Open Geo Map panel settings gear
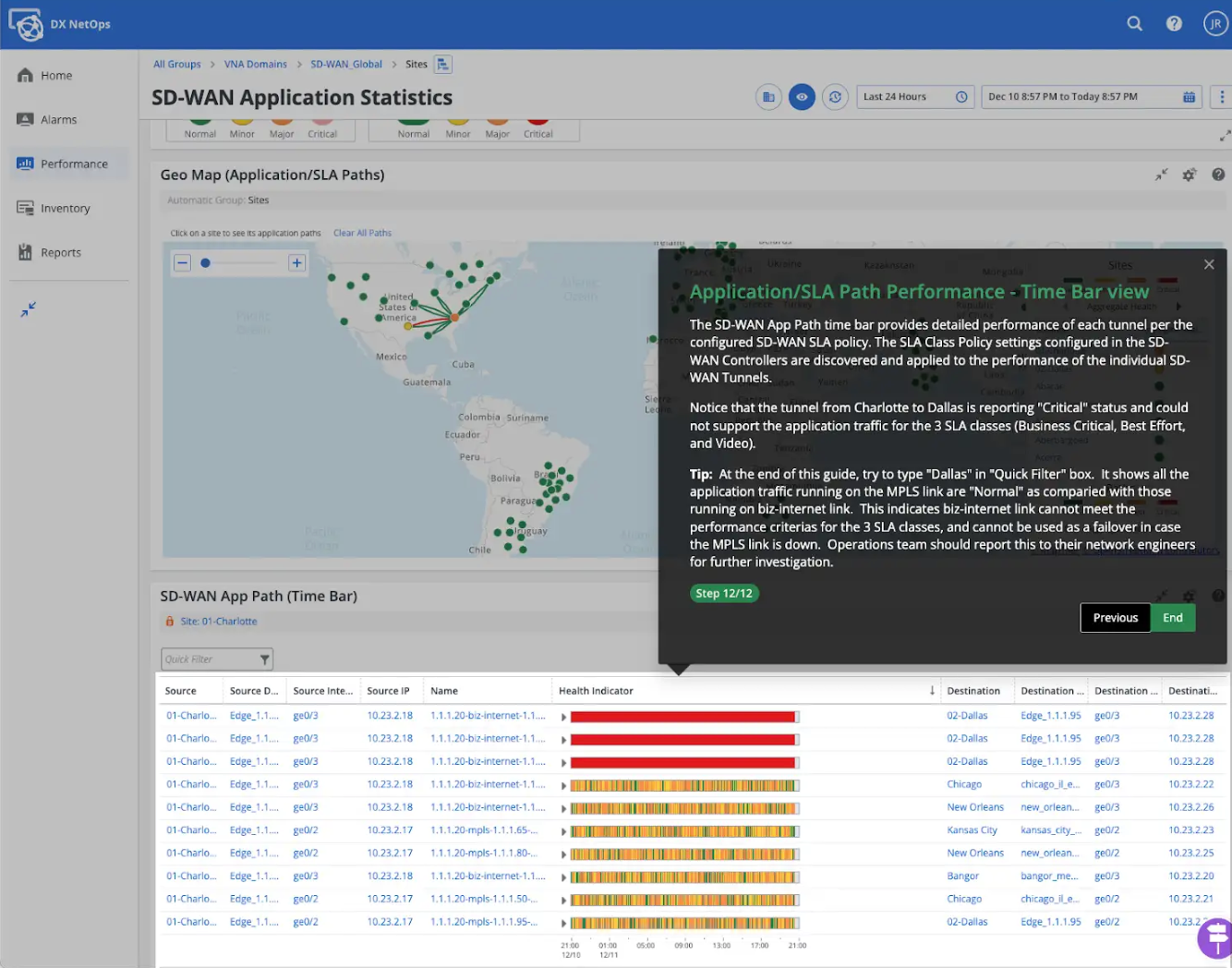Screen dimensions: 1232x968 (x=1189, y=175)
